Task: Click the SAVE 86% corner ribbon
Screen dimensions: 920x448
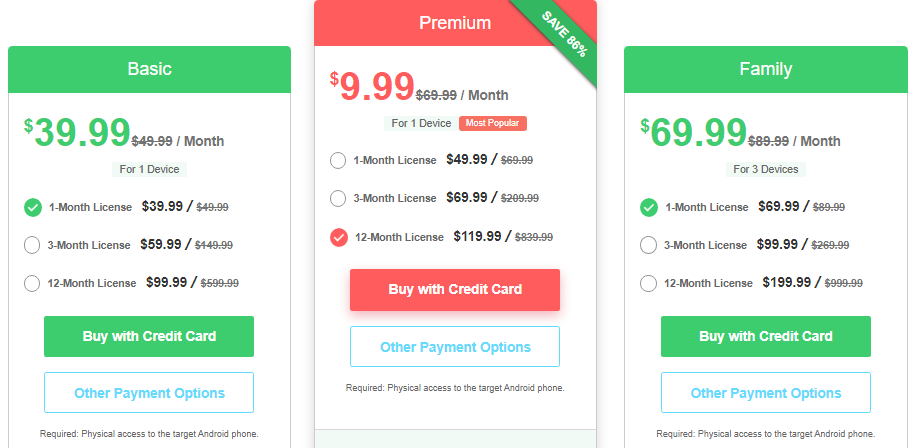Action: coord(564,34)
